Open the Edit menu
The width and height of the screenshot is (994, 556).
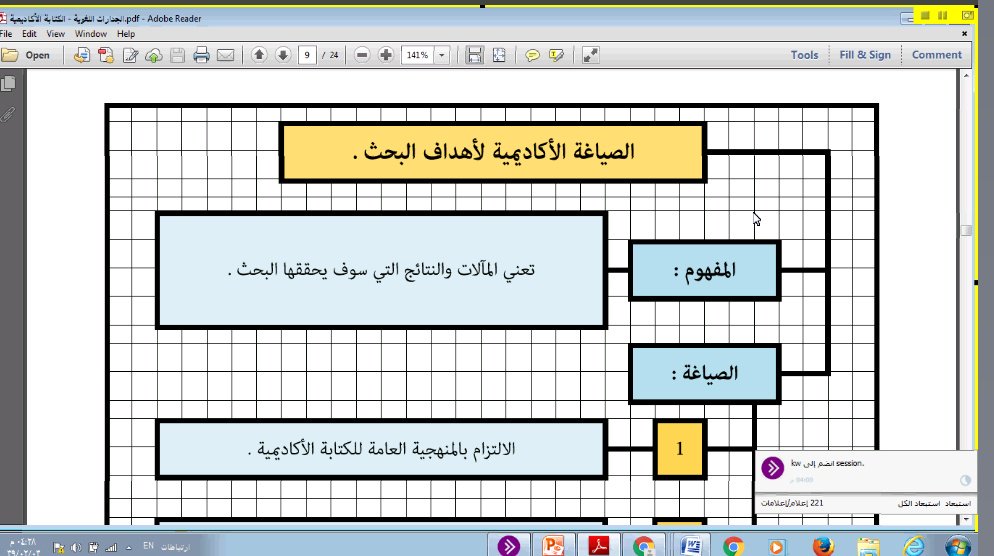pyautogui.click(x=29, y=34)
